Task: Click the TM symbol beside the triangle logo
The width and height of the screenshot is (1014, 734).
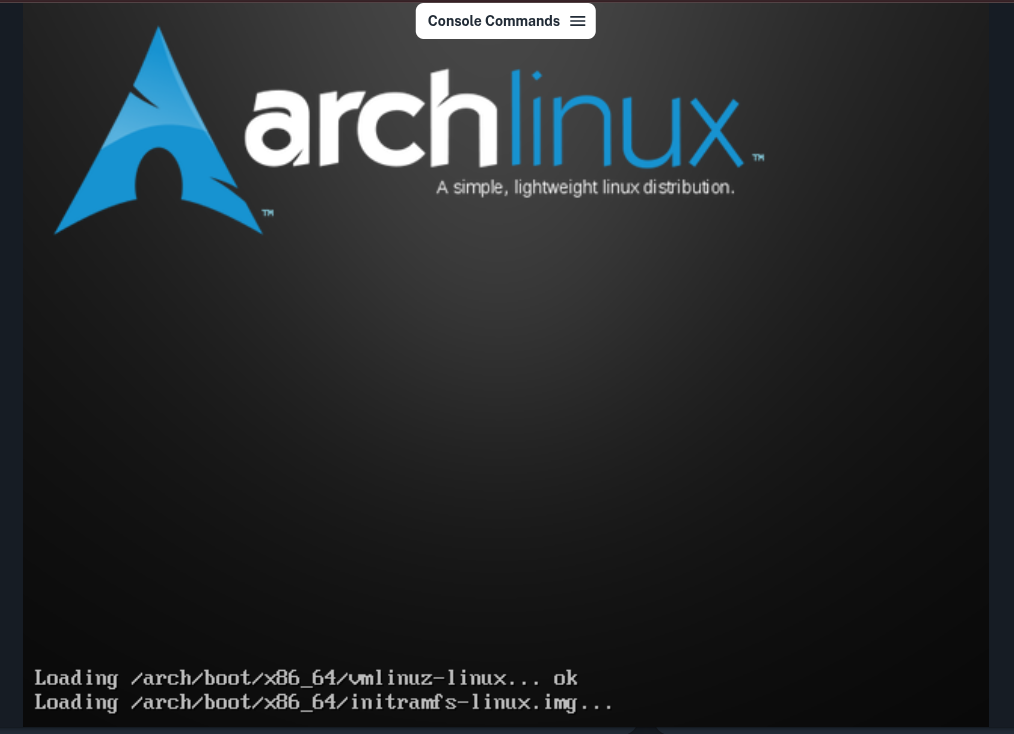Action: (267, 213)
